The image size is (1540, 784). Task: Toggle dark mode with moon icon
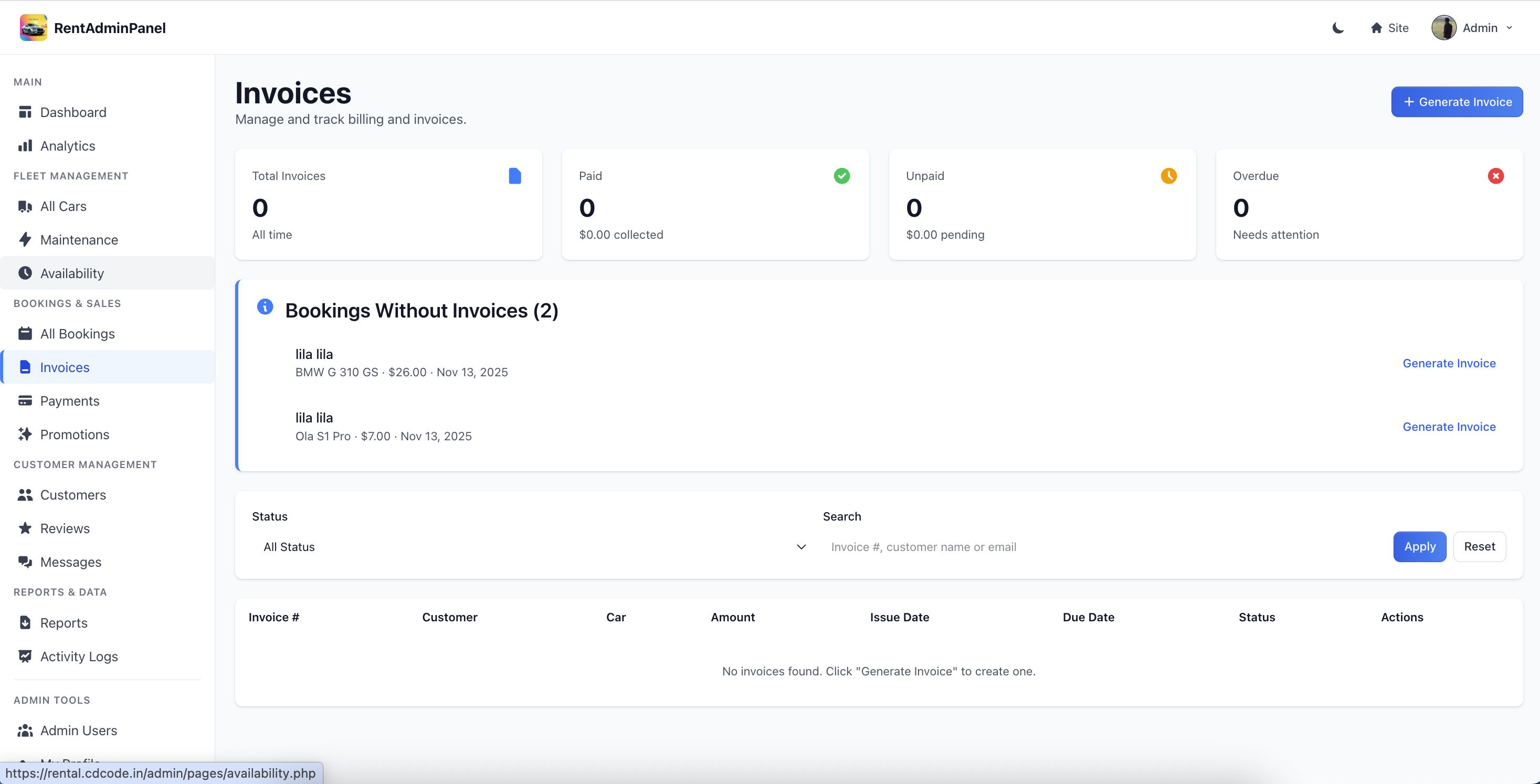tap(1338, 28)
